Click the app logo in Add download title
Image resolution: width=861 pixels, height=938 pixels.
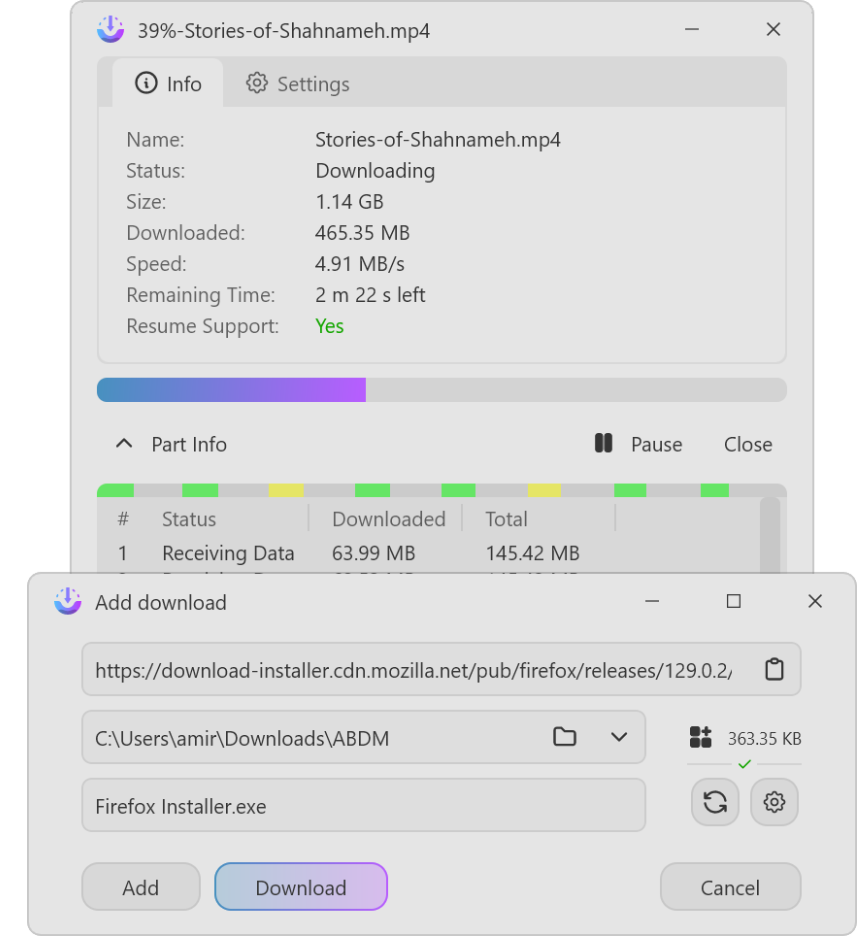point(68,601)
